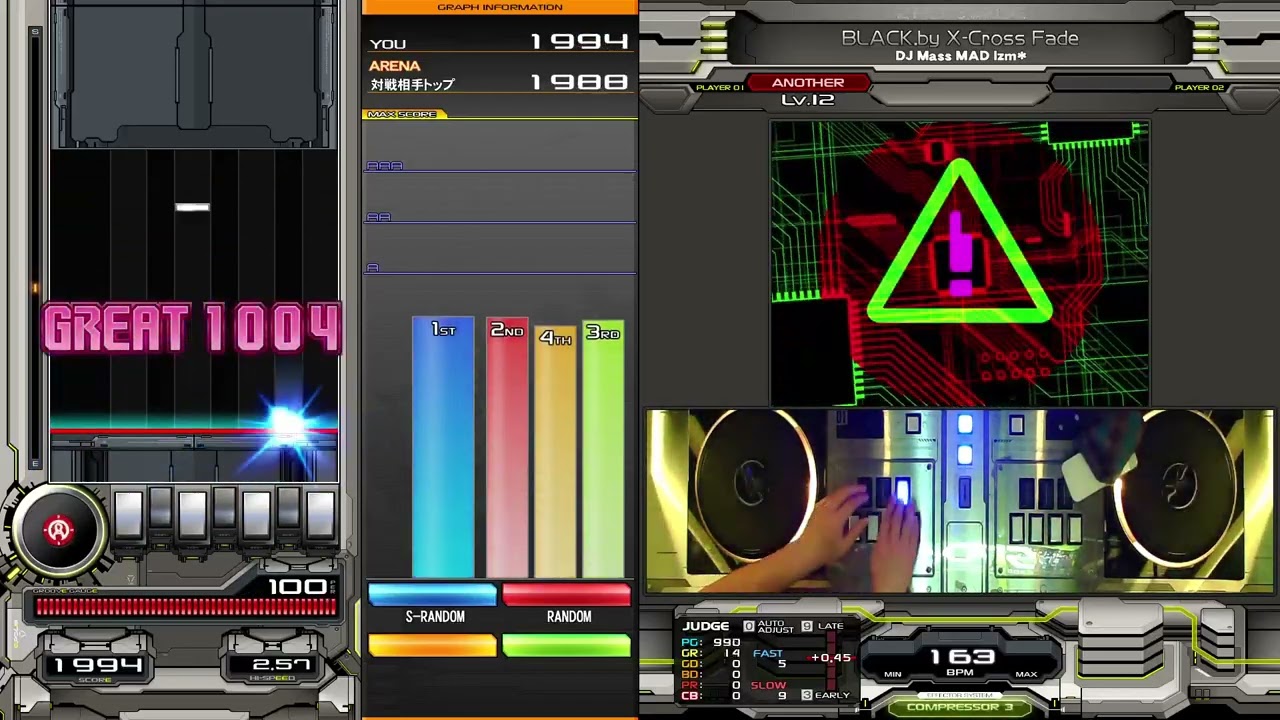Screen dimensions: 1280x720
Task: Click the blue swatch above S-RANDOM
Action: tap(432, 596)
